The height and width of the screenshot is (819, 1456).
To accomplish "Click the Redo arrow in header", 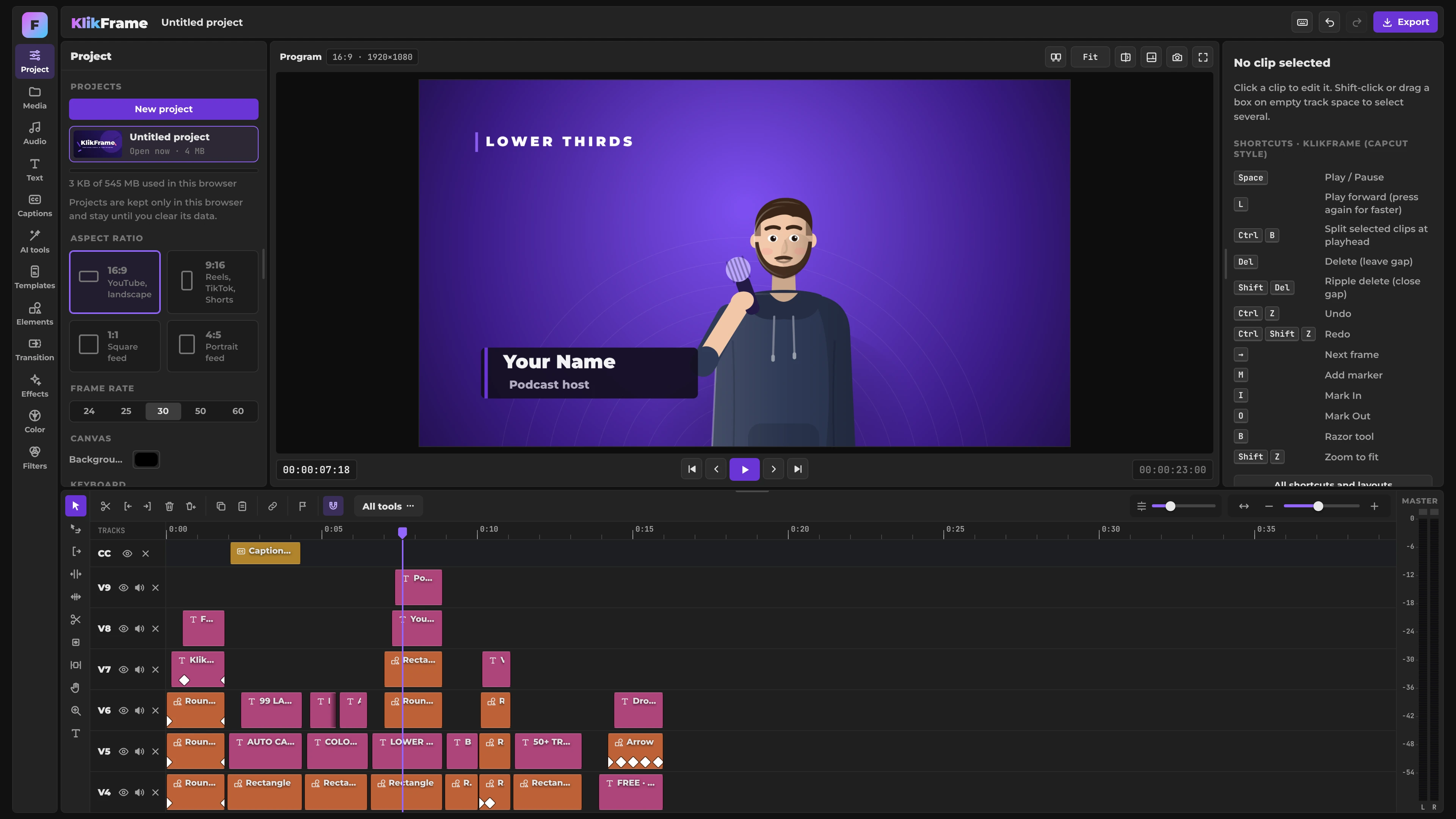I will (x=1357, y=23).
